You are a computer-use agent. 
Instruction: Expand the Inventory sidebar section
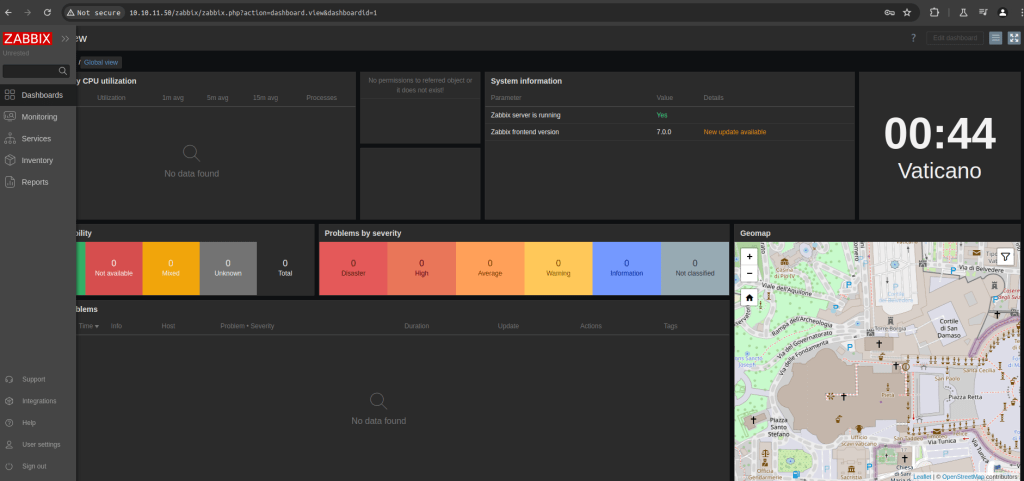pos(37,160)
